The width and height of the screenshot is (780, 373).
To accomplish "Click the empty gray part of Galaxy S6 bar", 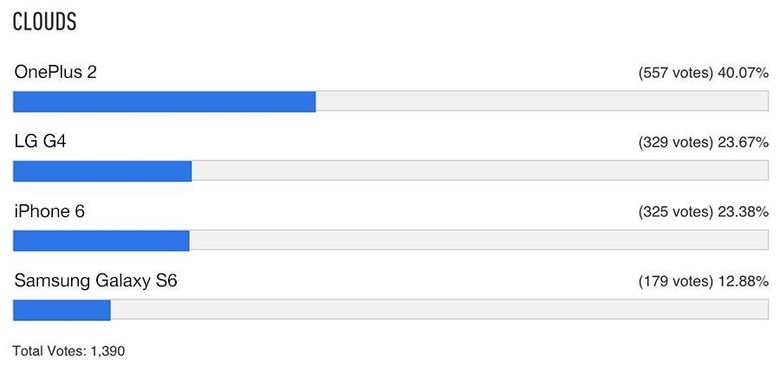I will click(x=440, y=310).
